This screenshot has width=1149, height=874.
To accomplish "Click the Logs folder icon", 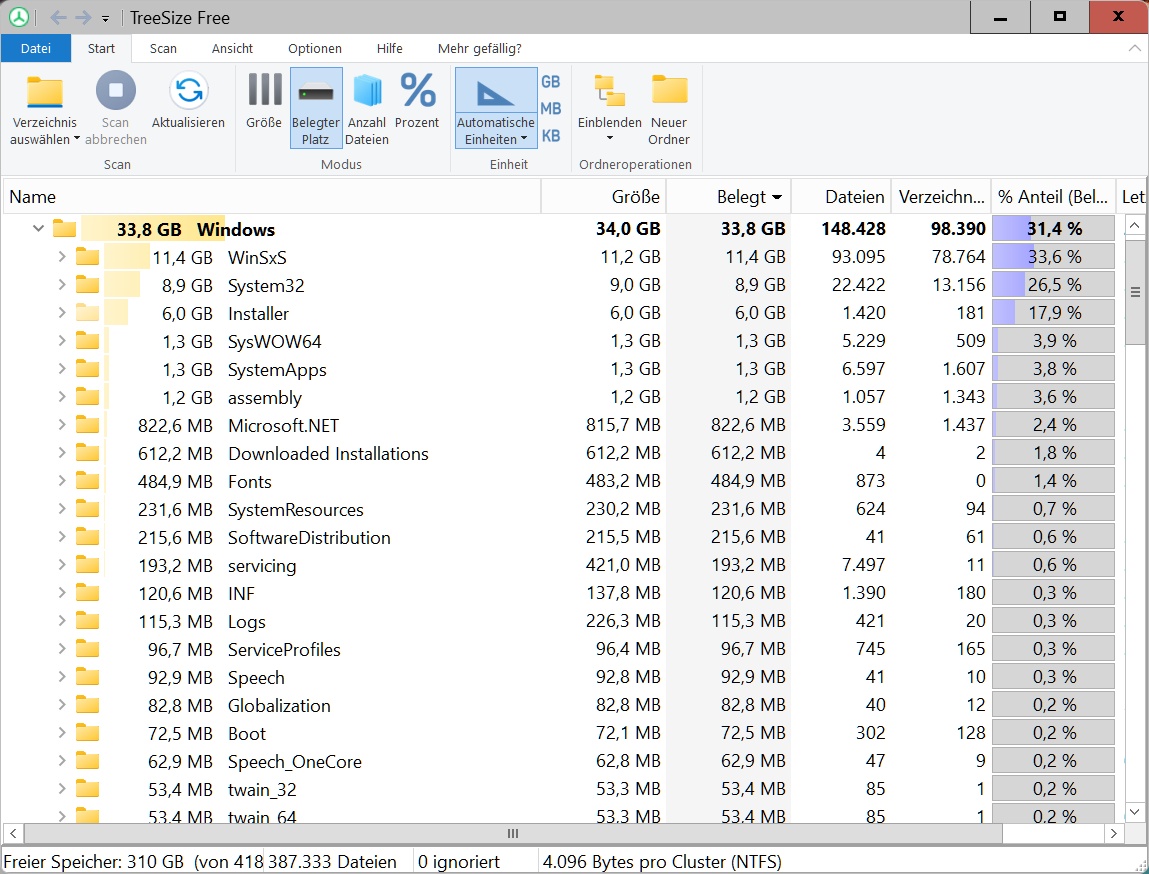I will 88,621.
